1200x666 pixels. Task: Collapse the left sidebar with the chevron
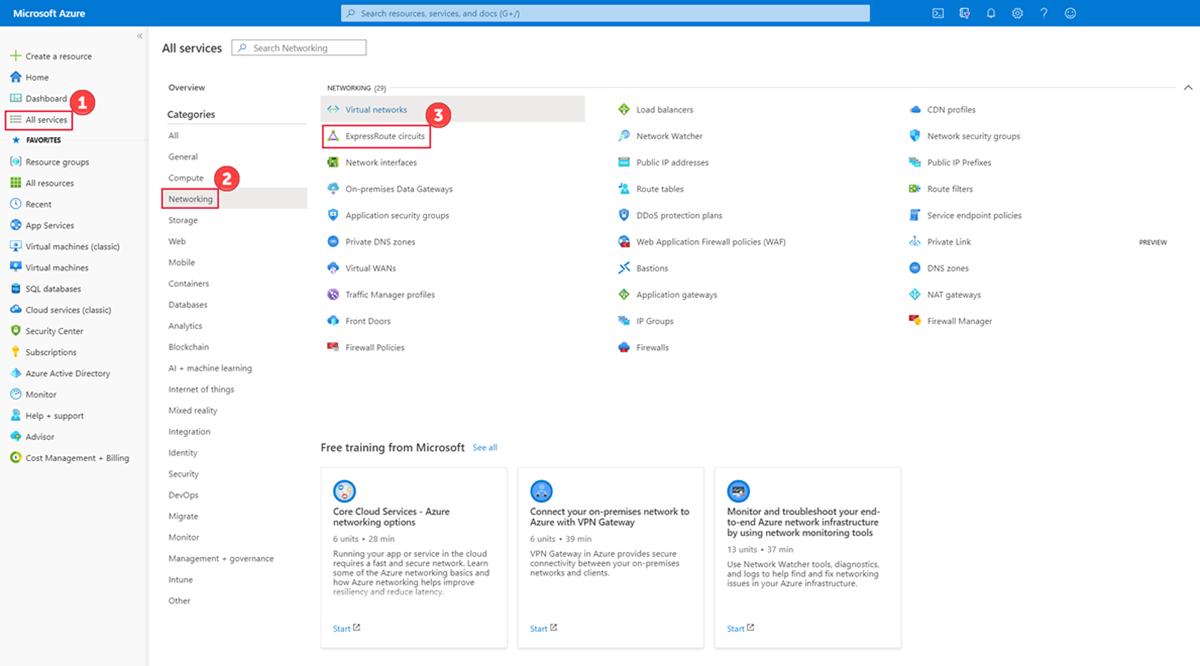click(139, 35)
